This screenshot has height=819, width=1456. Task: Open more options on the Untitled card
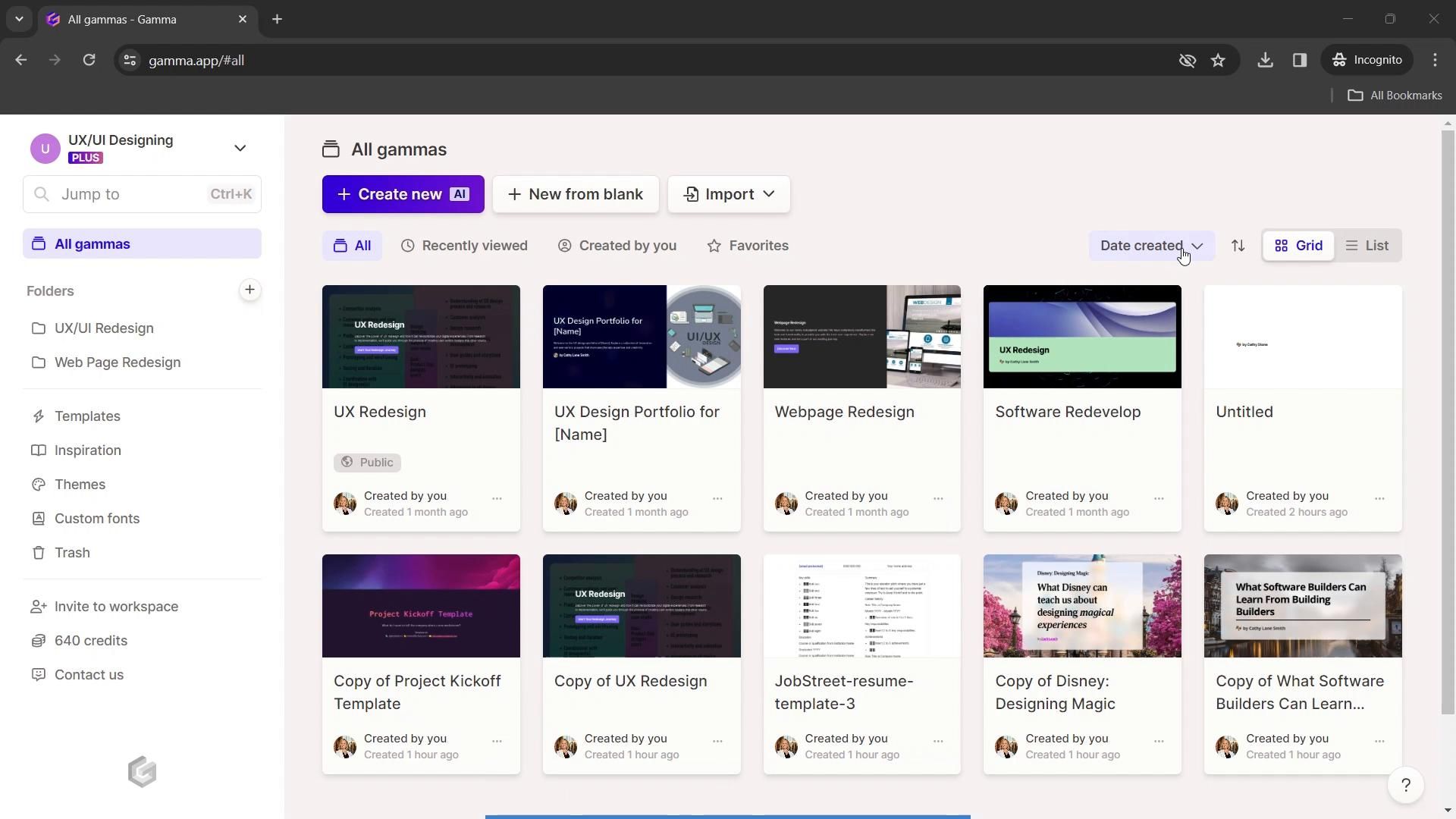coord(1379,499)
